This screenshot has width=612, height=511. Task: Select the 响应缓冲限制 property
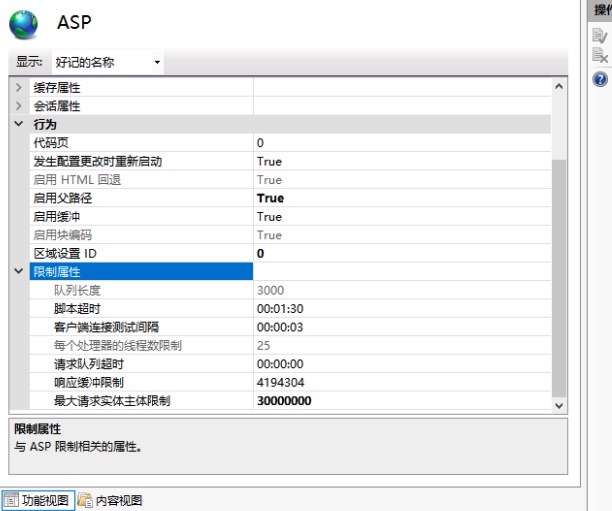pos(290,382)
